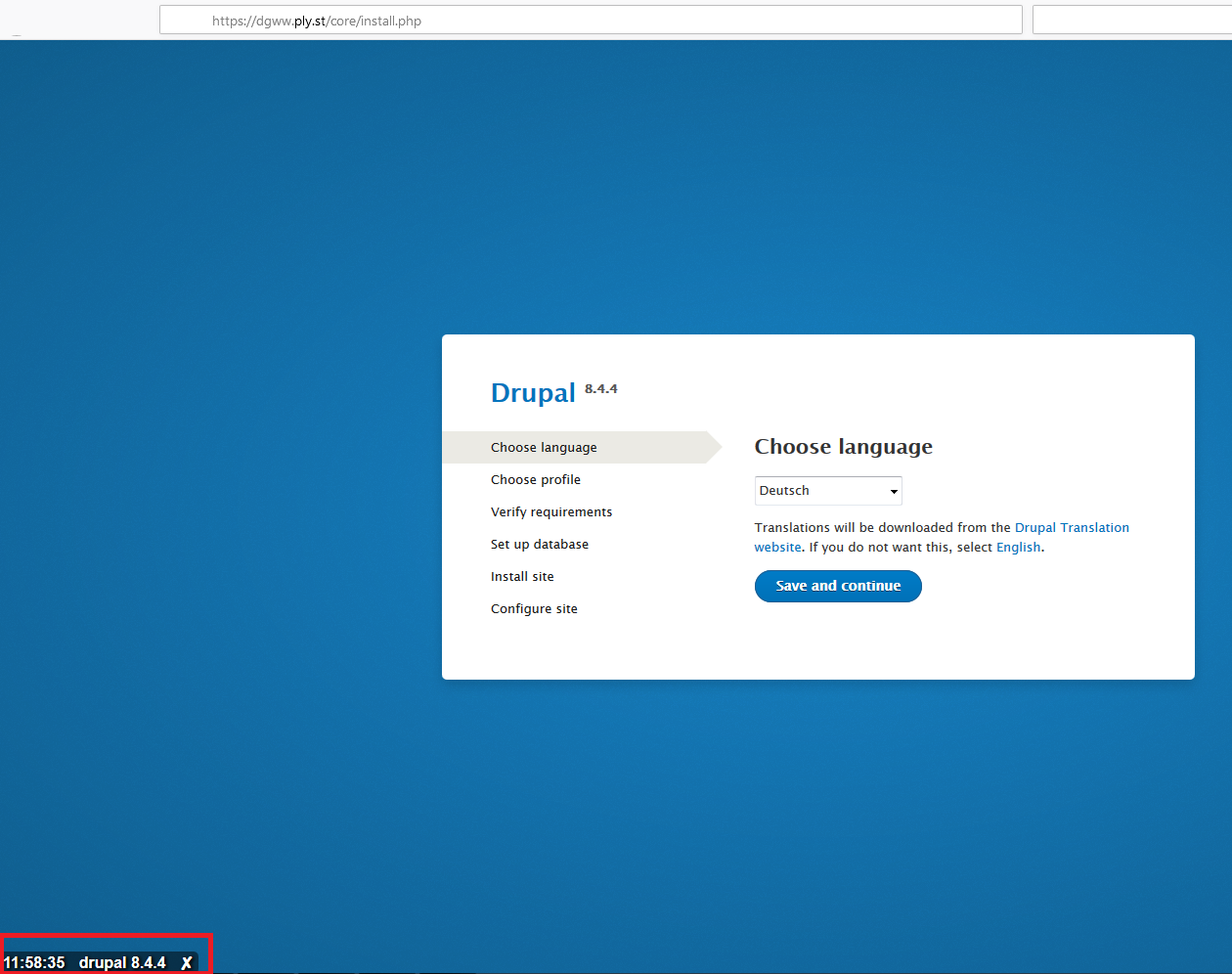
Task: Click the Drupal title heading
Action: (x=533, y=393)
